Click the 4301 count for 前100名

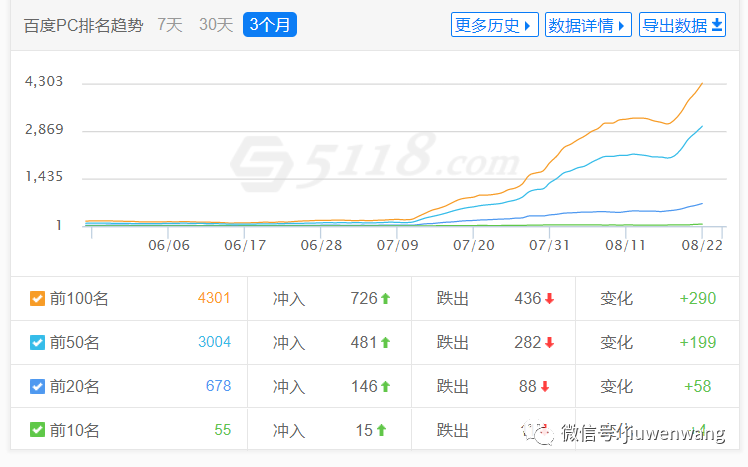[214, 298]
